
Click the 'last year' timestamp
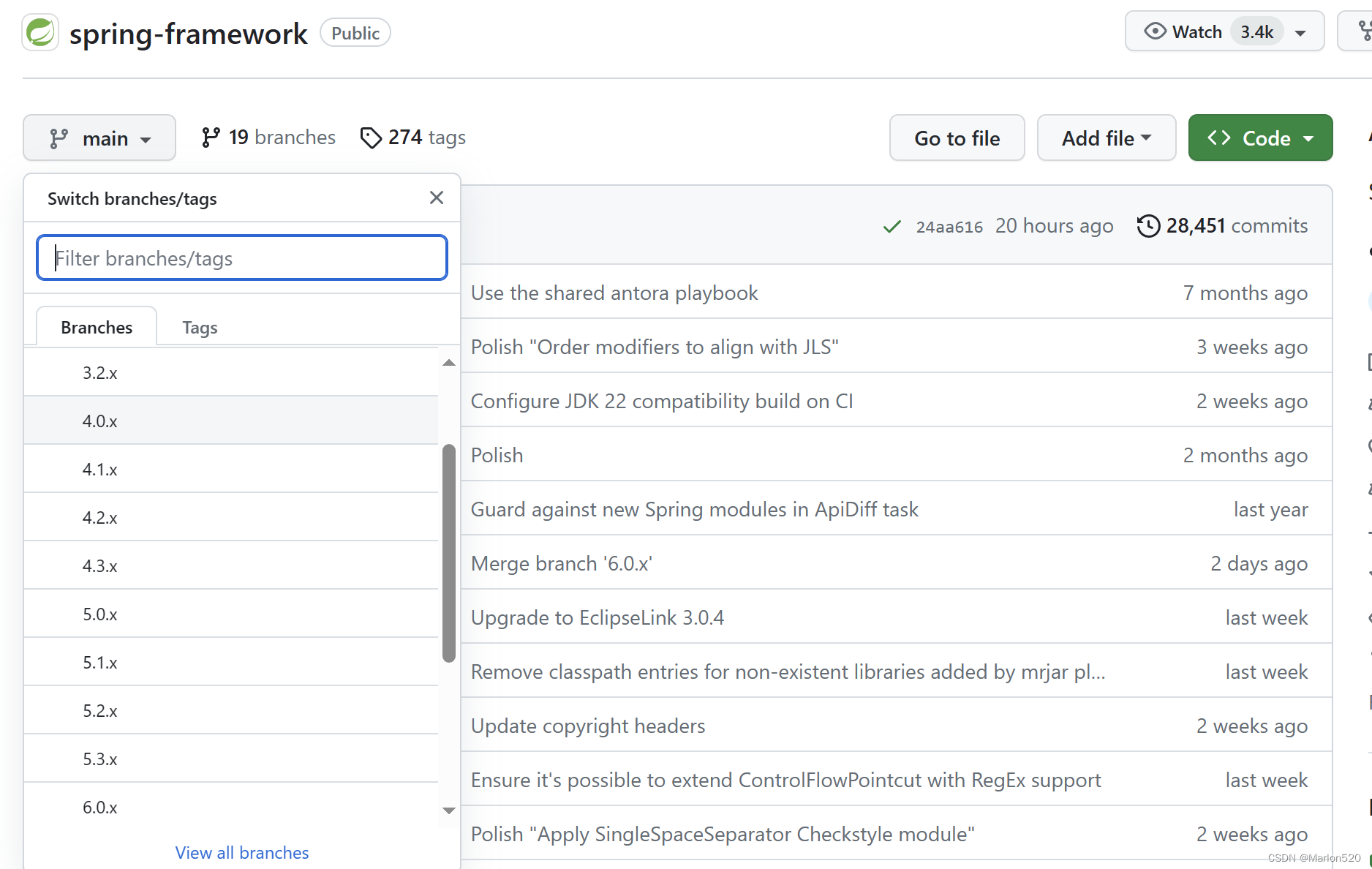(1270, 509)
